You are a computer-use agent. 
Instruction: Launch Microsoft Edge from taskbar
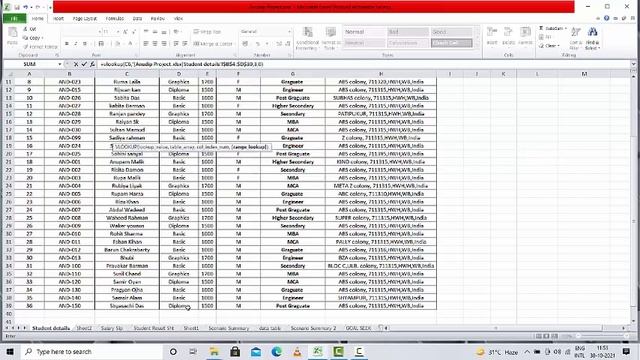coord(276,351)
